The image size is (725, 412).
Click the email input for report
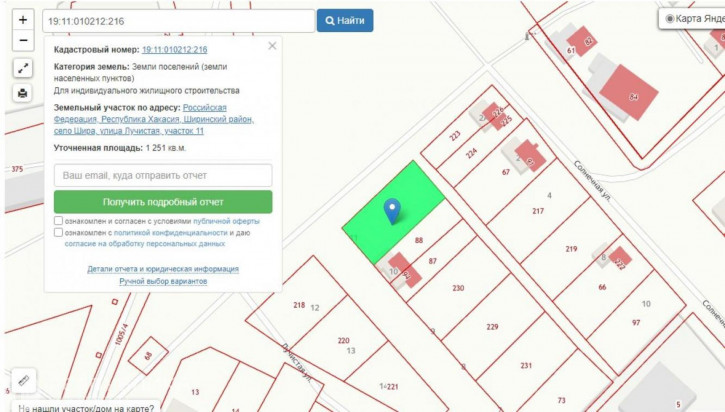point(162,175)
